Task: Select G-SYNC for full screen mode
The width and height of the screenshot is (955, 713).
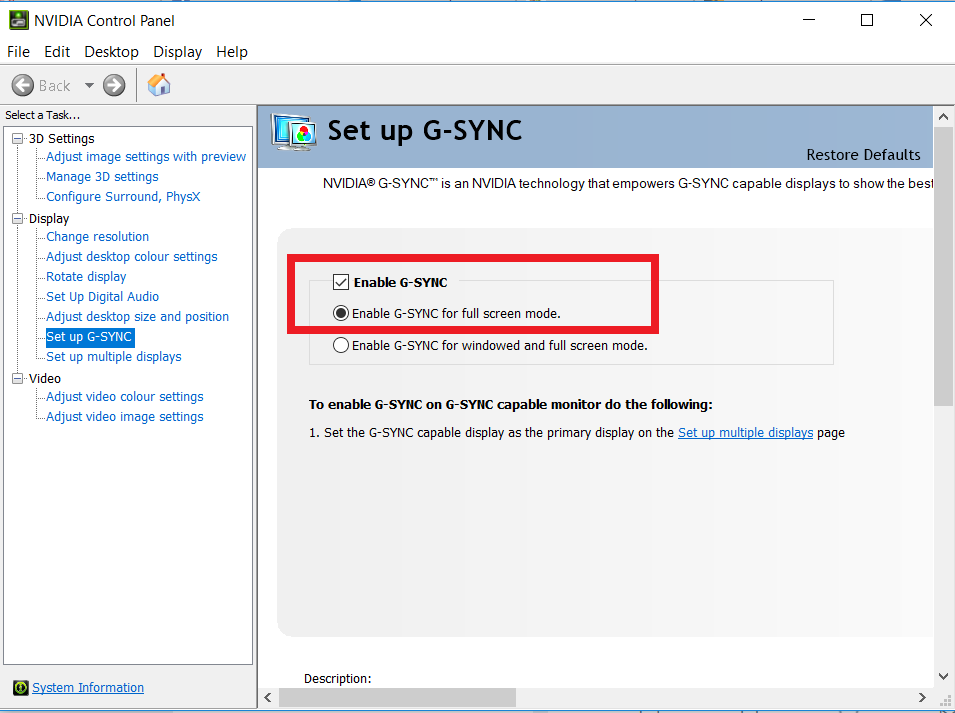Action: point(341,314)
